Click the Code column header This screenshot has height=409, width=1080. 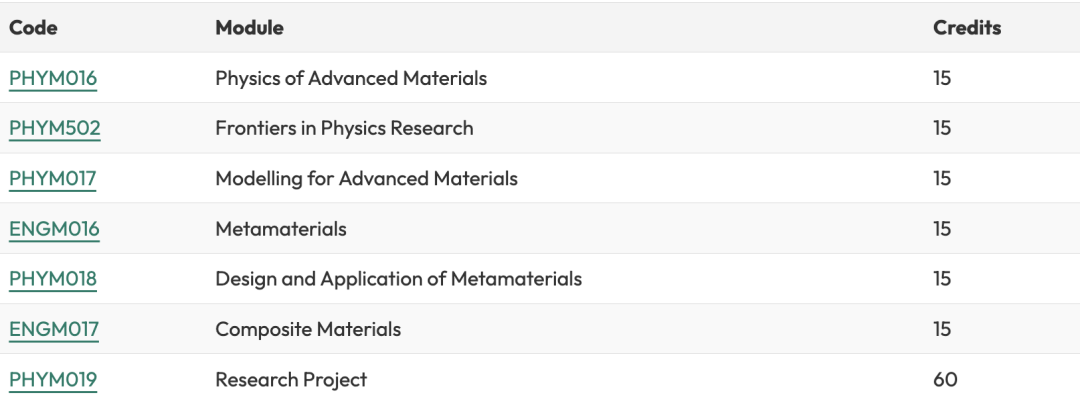click(x=33, y=28)
